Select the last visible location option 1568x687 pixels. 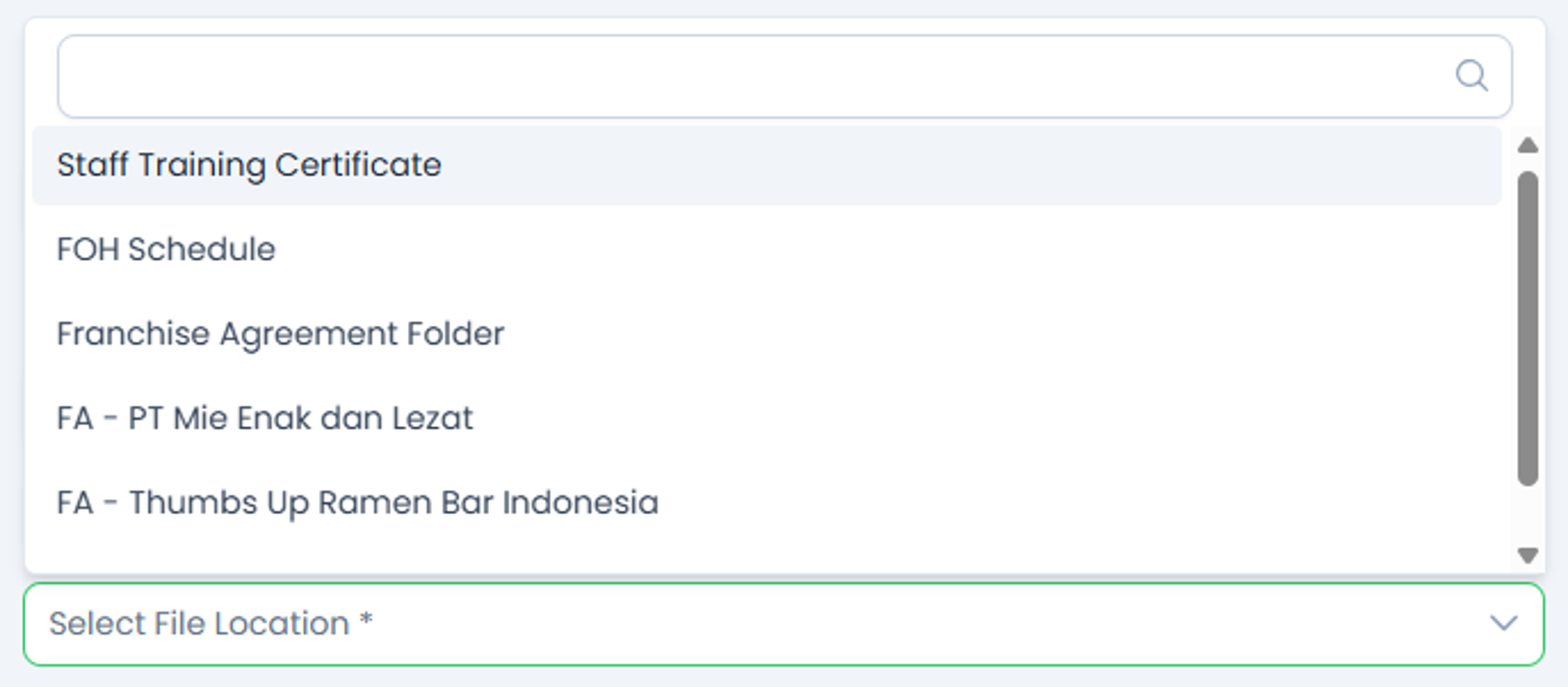pos(357,503)
